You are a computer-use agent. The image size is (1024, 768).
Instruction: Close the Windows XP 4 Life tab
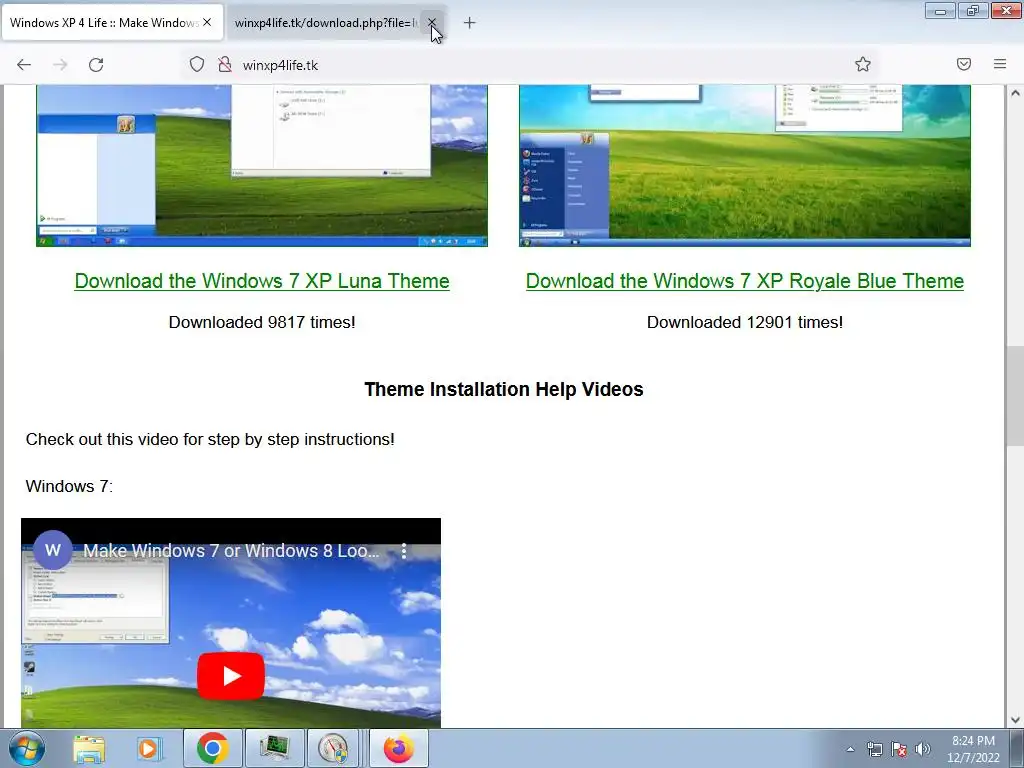[207, 22]
